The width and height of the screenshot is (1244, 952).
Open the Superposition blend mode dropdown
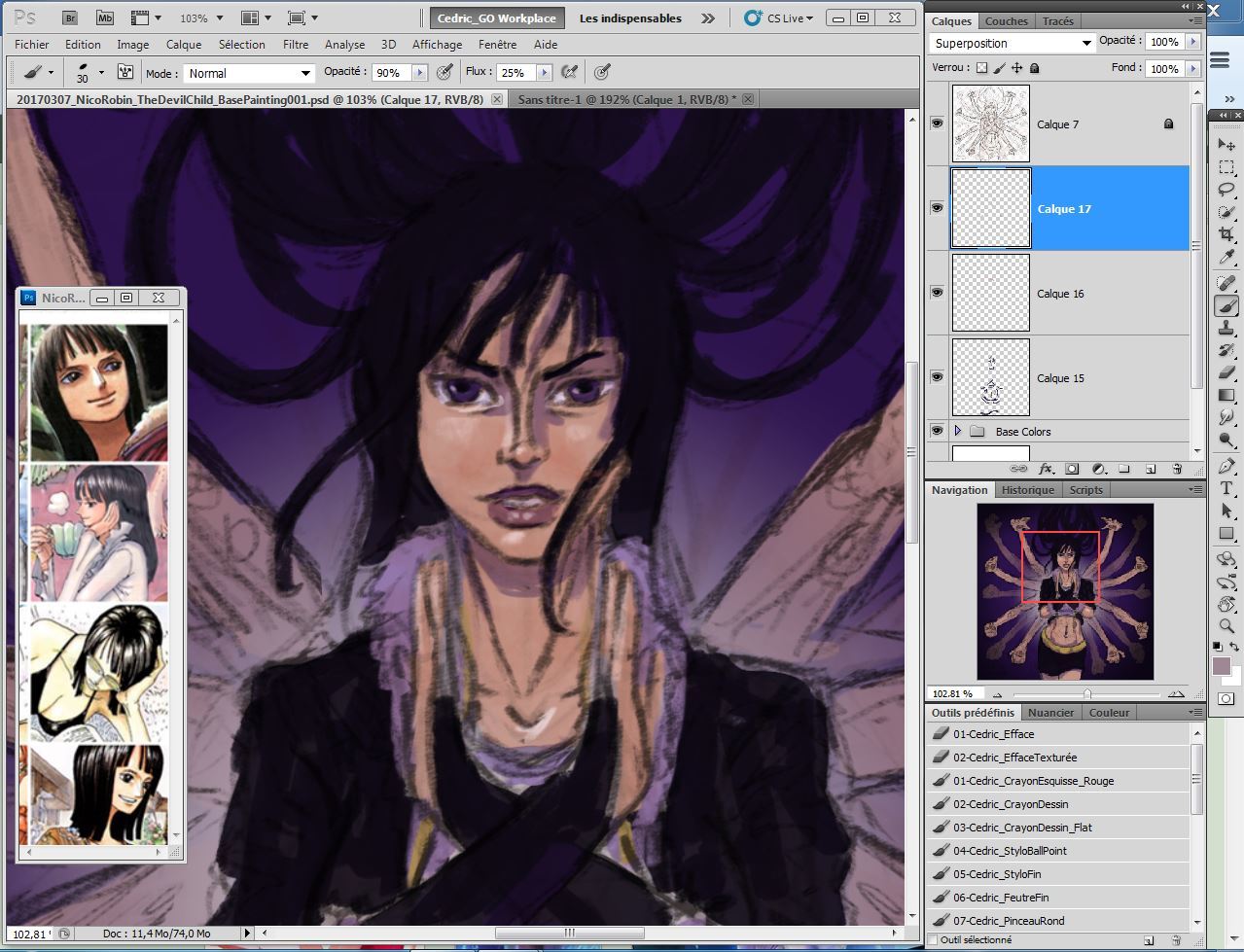(1013, 43)
